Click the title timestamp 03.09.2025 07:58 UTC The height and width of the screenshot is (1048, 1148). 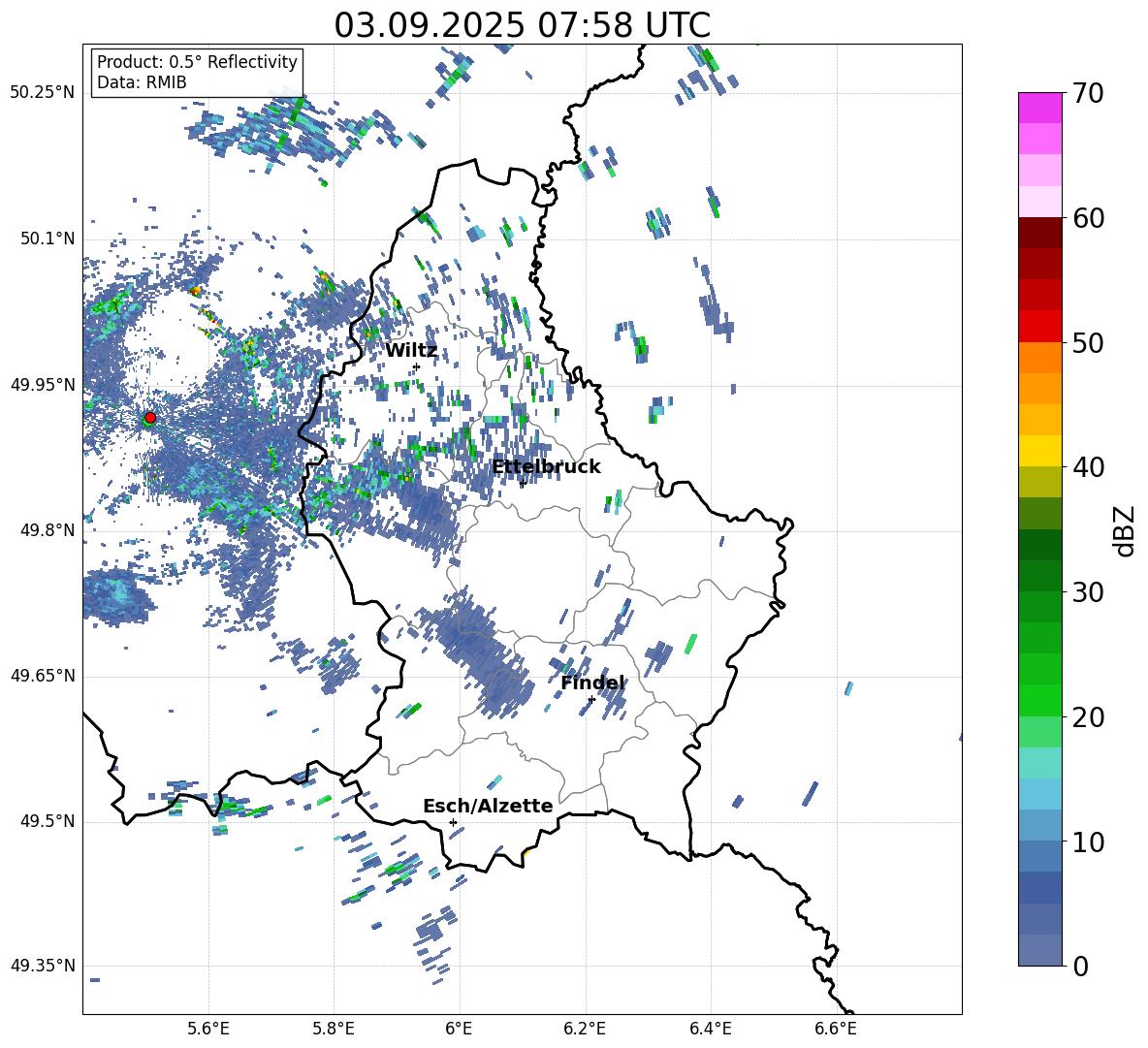522,25
